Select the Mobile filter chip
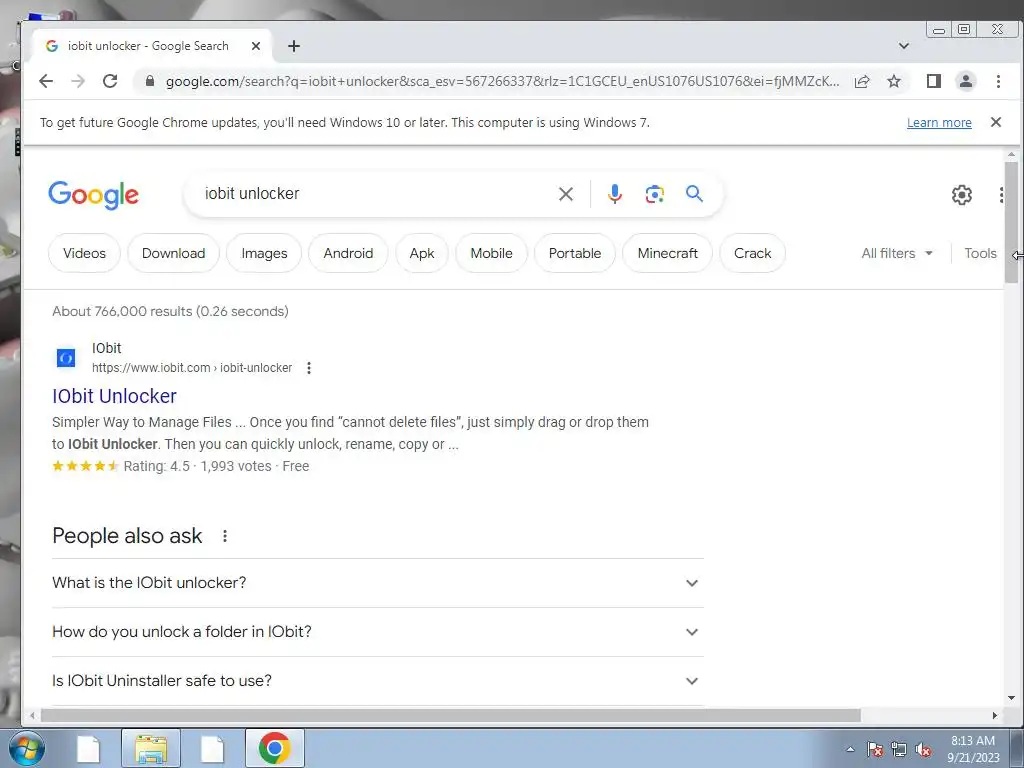This screenshot has height=768, width=1024. click(x=491, y=253)
